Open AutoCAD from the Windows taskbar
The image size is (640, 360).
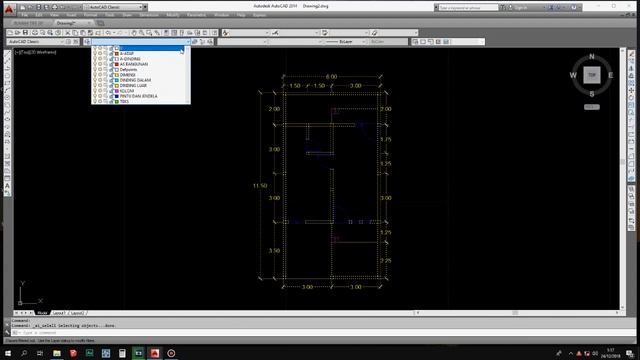click(x=155, y=353)
